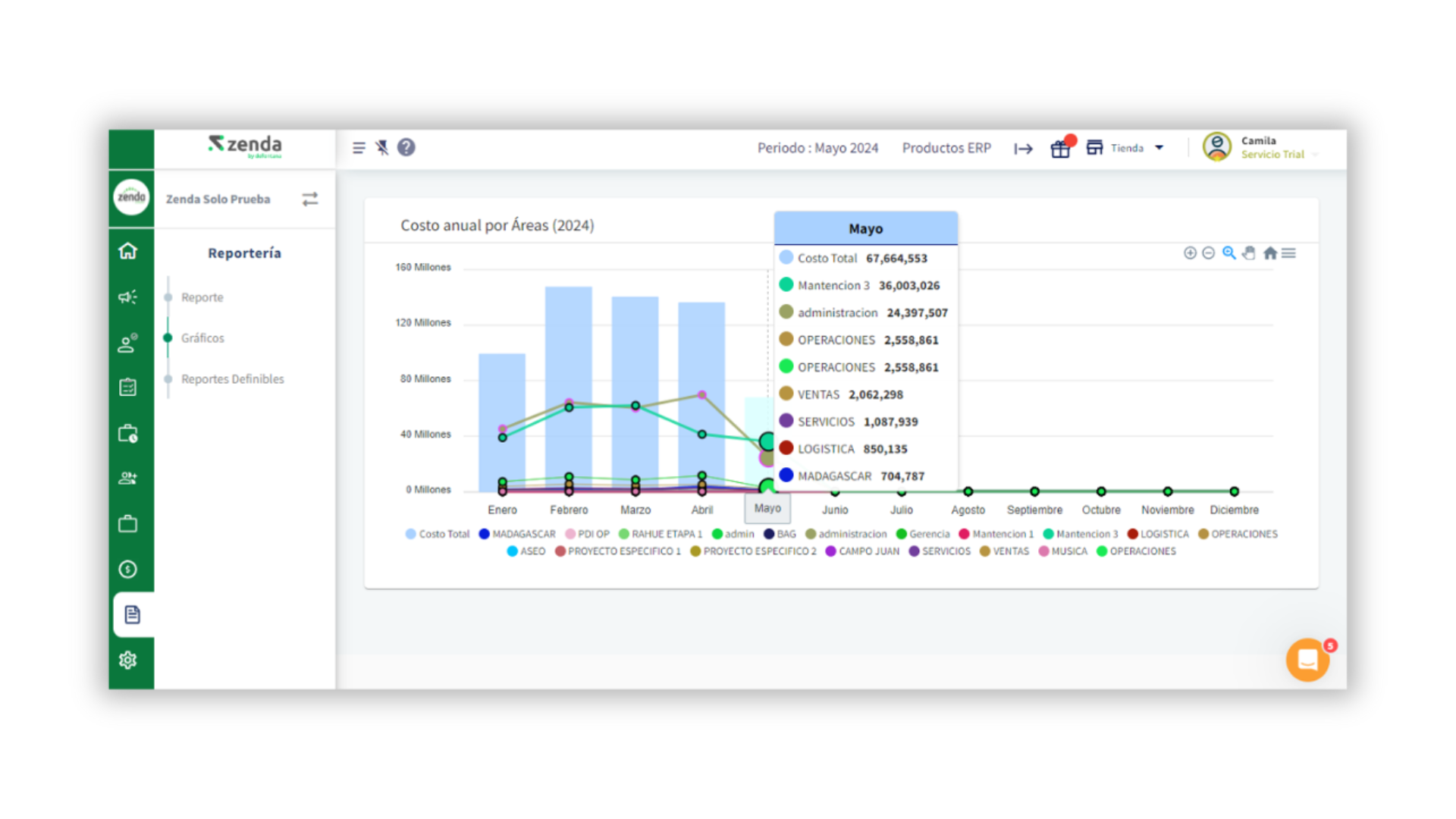Click the Zenda Solo Prueba company name
The image size is (1456, 819).
coord(218,199)
